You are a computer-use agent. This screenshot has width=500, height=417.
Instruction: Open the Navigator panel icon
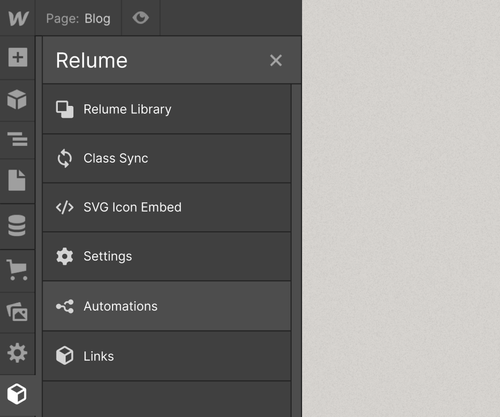(x=17, y=139)
